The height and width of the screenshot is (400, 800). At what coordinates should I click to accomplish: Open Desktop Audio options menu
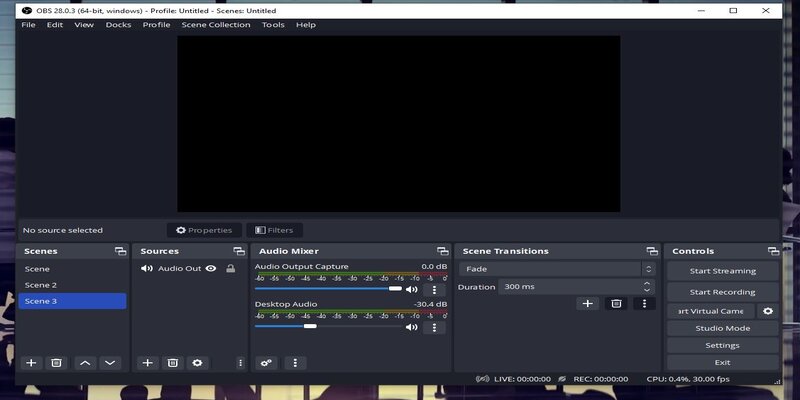[434, 328]
